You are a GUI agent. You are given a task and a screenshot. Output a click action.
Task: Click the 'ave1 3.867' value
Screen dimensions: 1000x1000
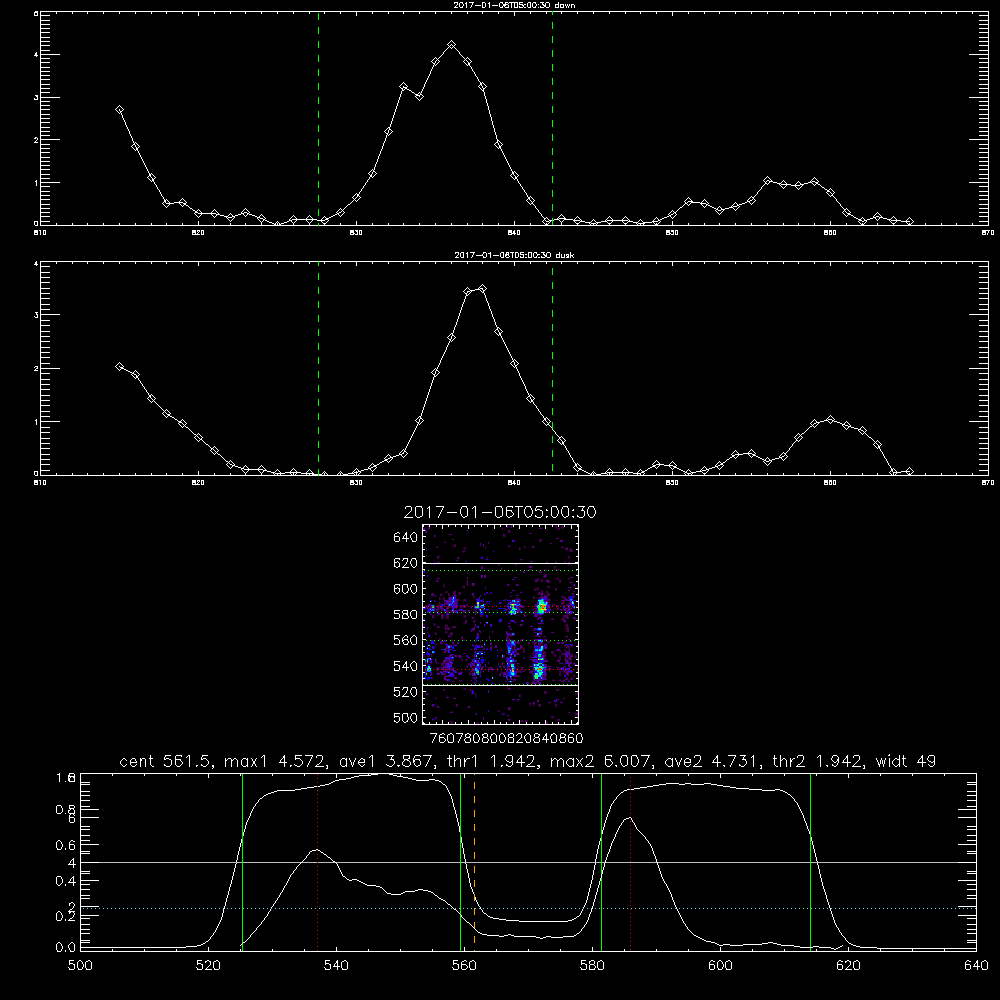point(386,761)
